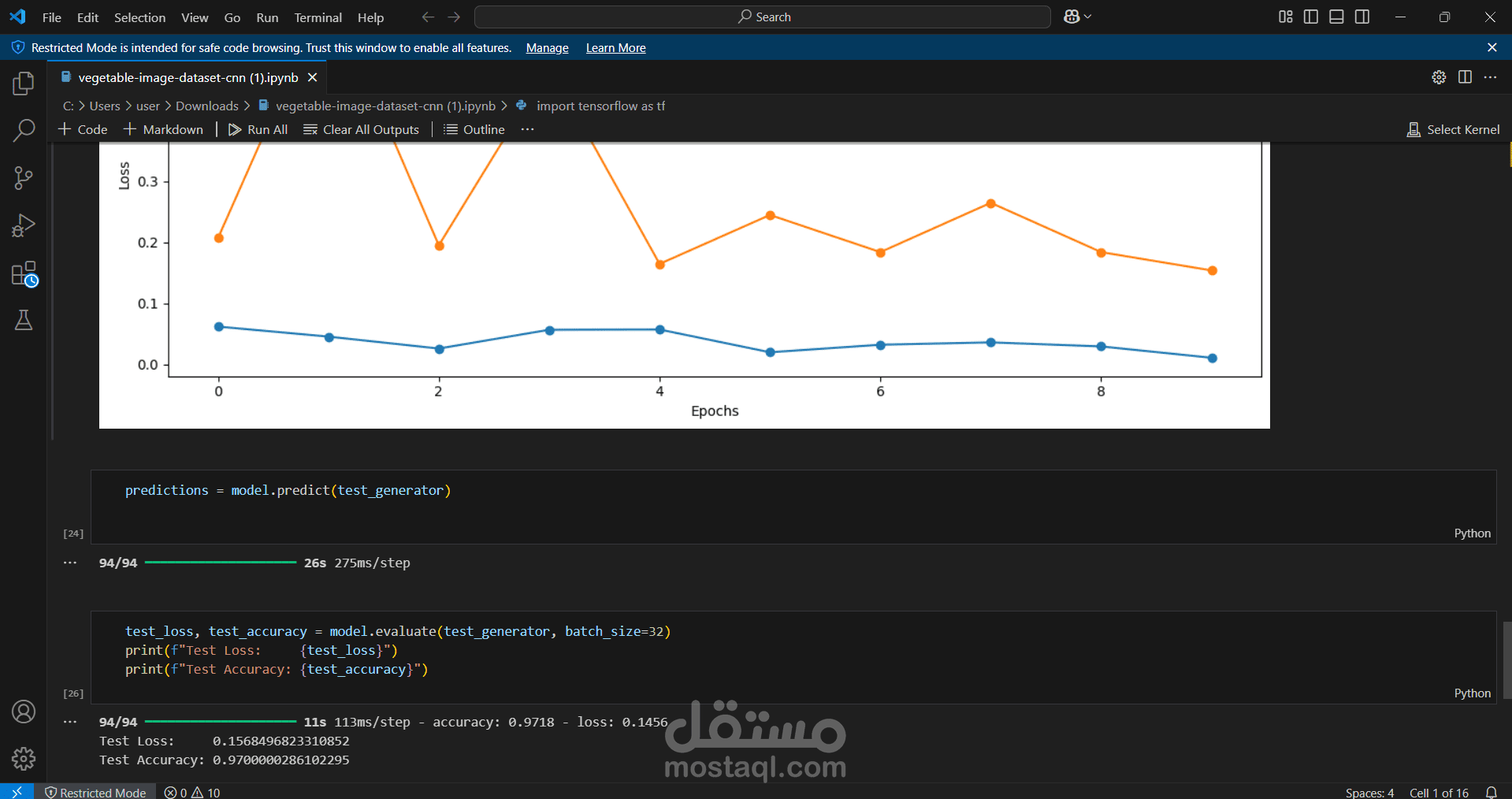Image resolution: width=1512 pixels, height=799 pixels.
Task: Click the loss plot output image
Action: point(684,285)
